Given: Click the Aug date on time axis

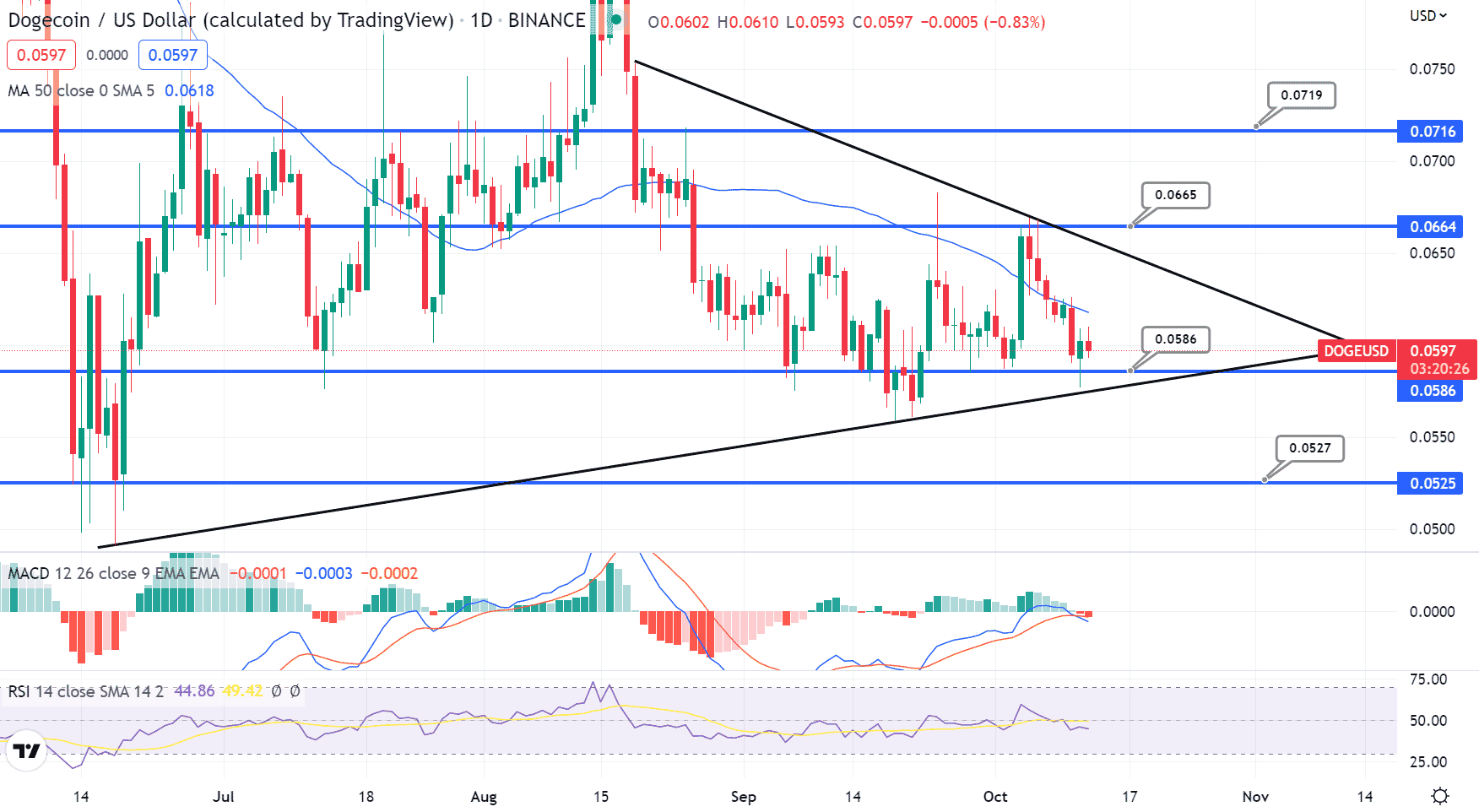Looking at the screenshot, I should pyautogui.click(x=484, y=797).
